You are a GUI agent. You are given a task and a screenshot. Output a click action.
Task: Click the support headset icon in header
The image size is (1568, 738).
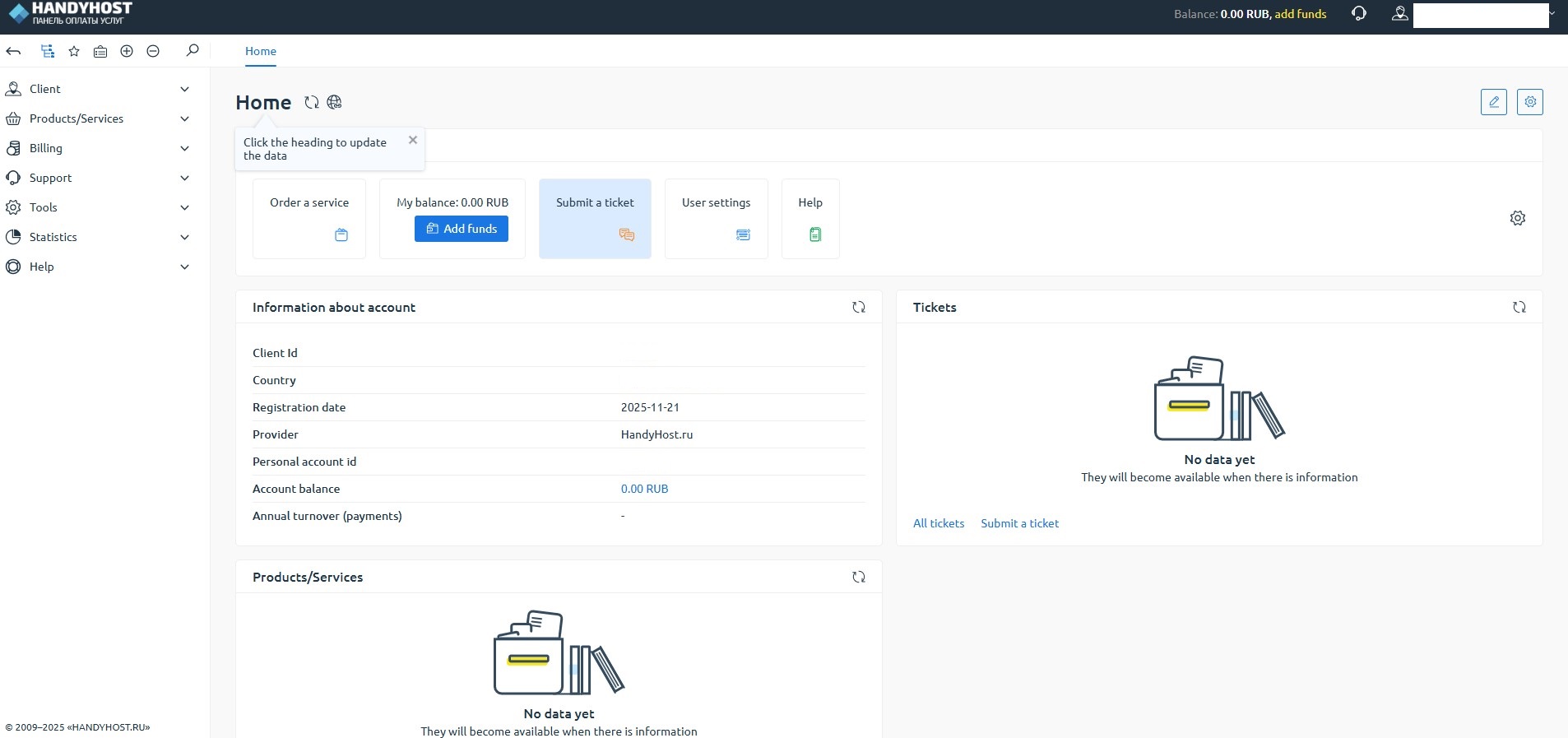click(1359, 14)
